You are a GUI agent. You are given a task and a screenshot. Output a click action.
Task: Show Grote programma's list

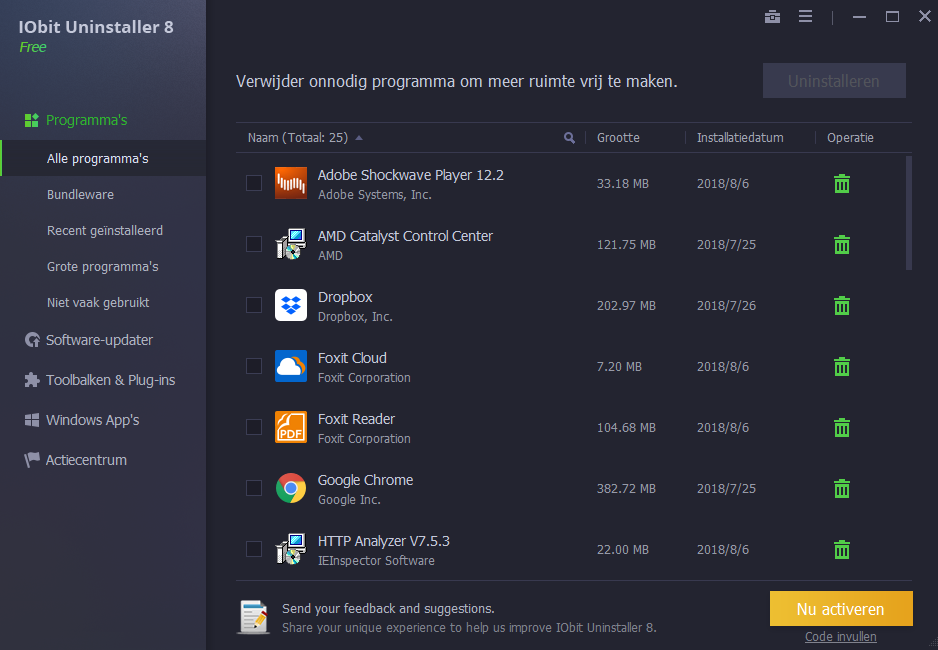103,266
